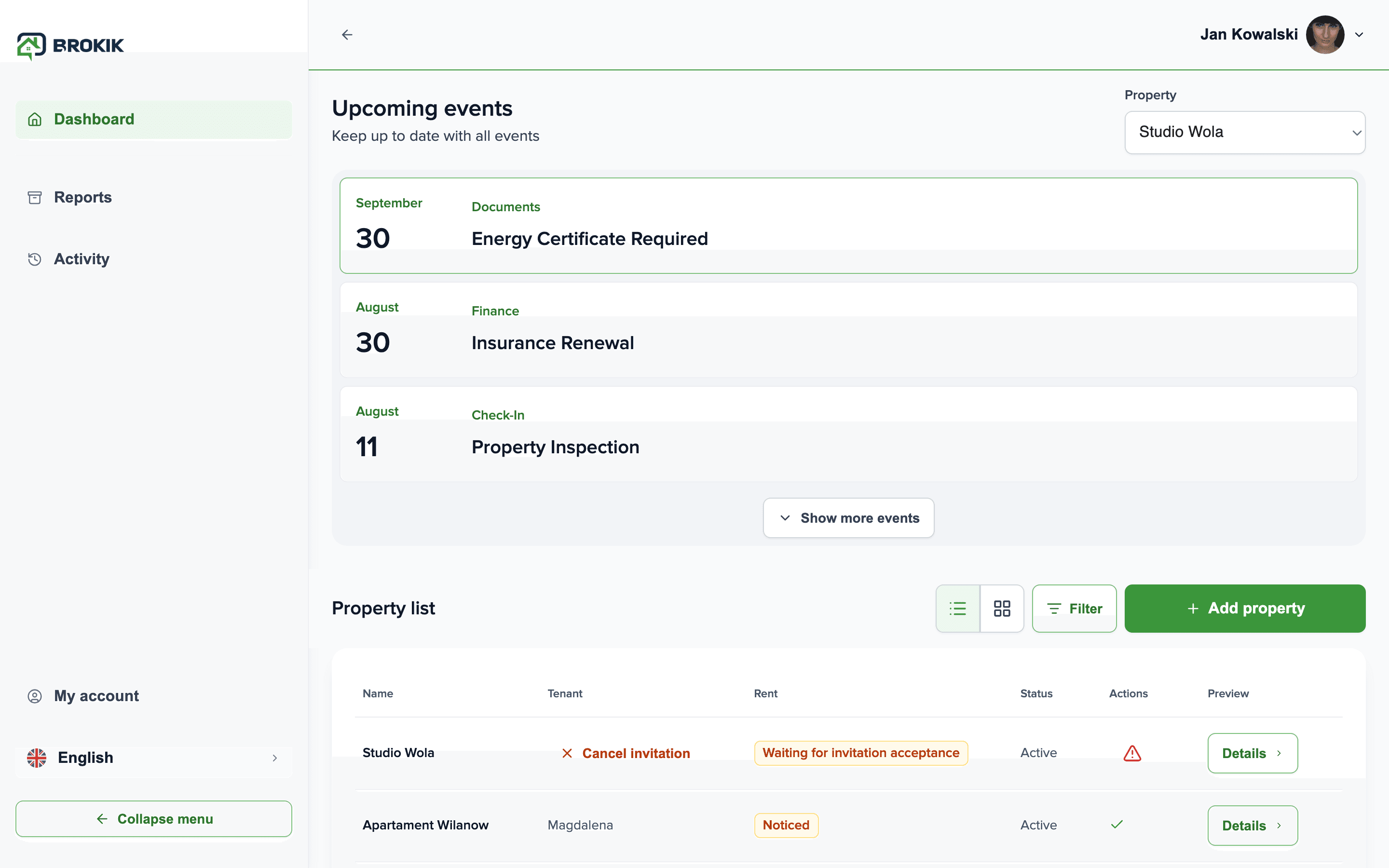Go back using the header arrow
1389x868 pixels.
(x=347, y=35)
